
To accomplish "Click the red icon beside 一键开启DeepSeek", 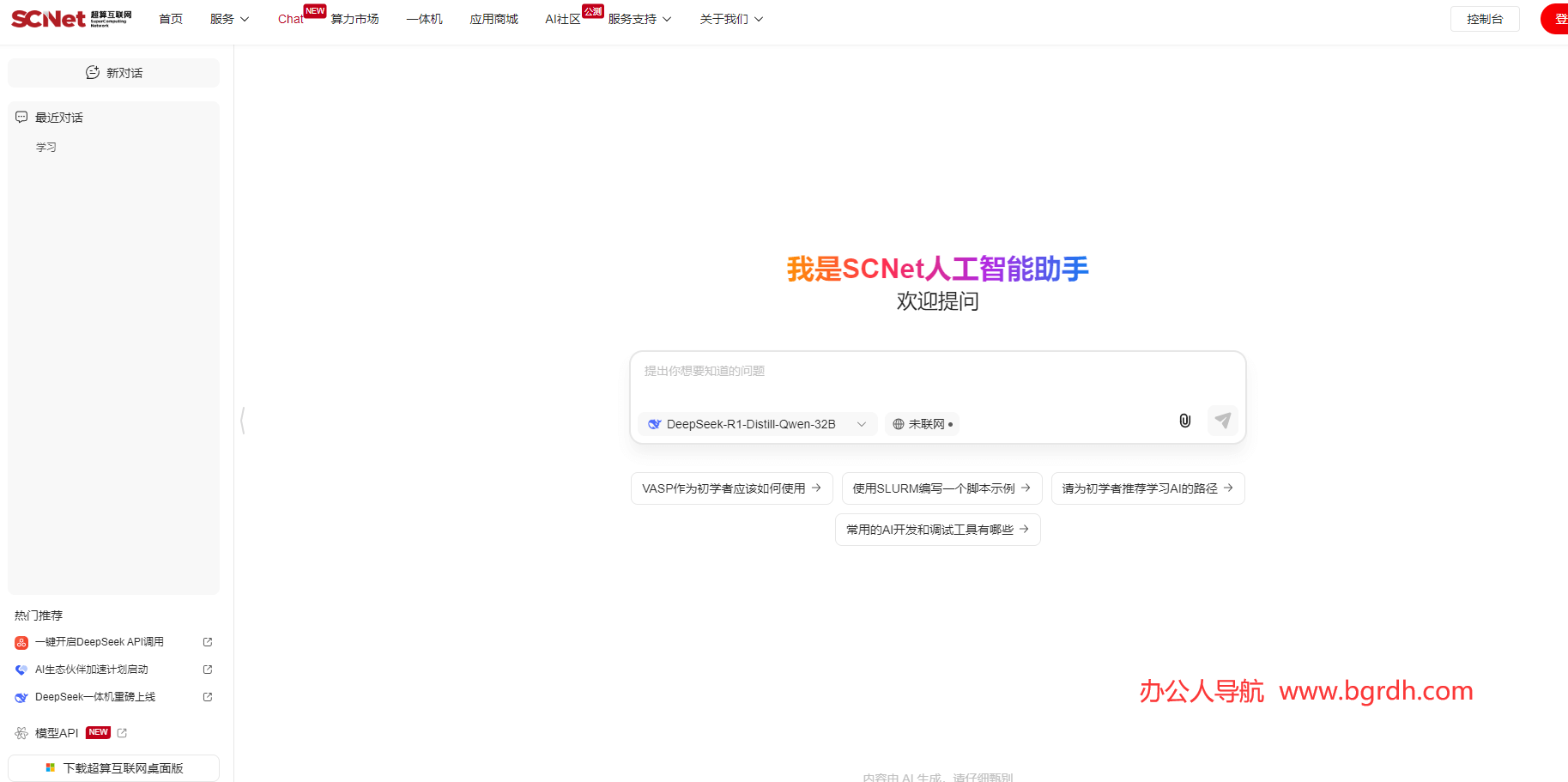I will [x=21, y=642].
